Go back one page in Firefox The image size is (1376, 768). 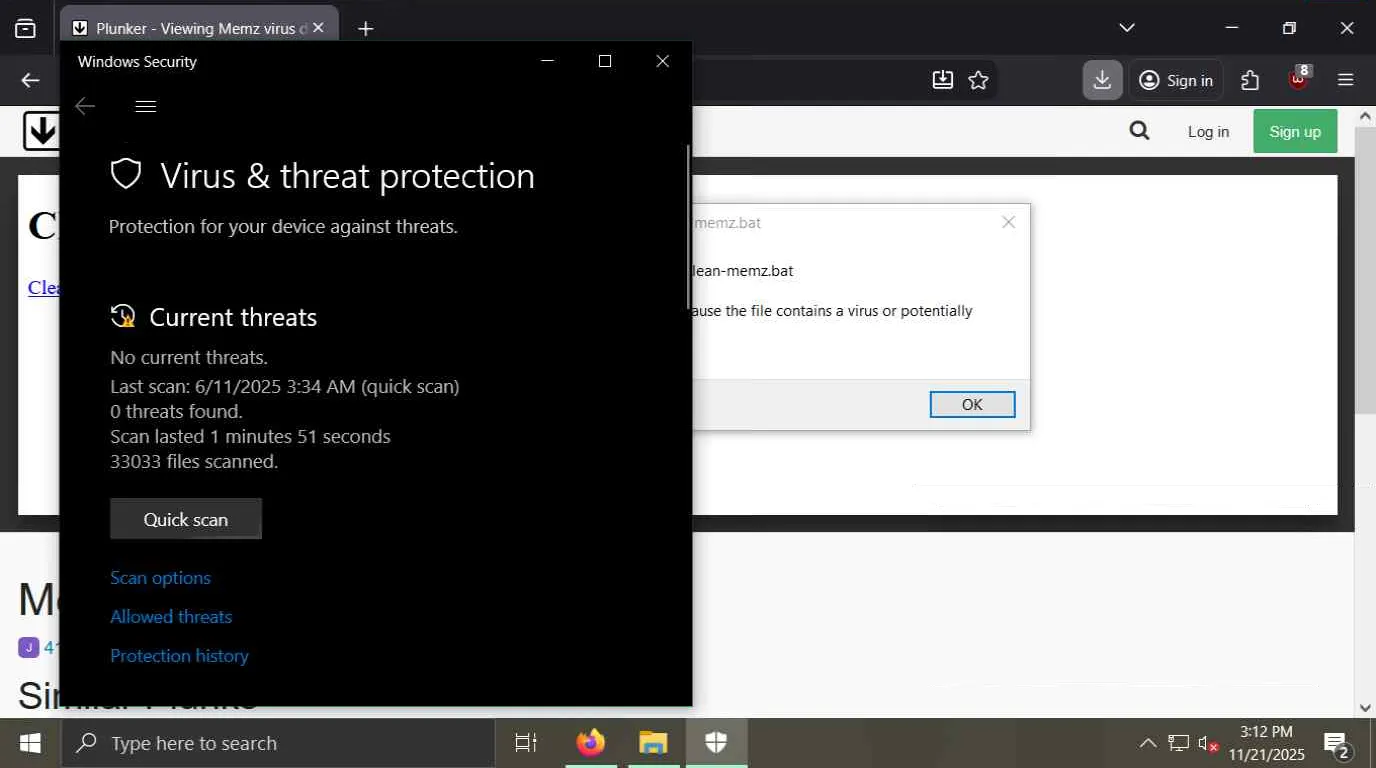[30, 80]
